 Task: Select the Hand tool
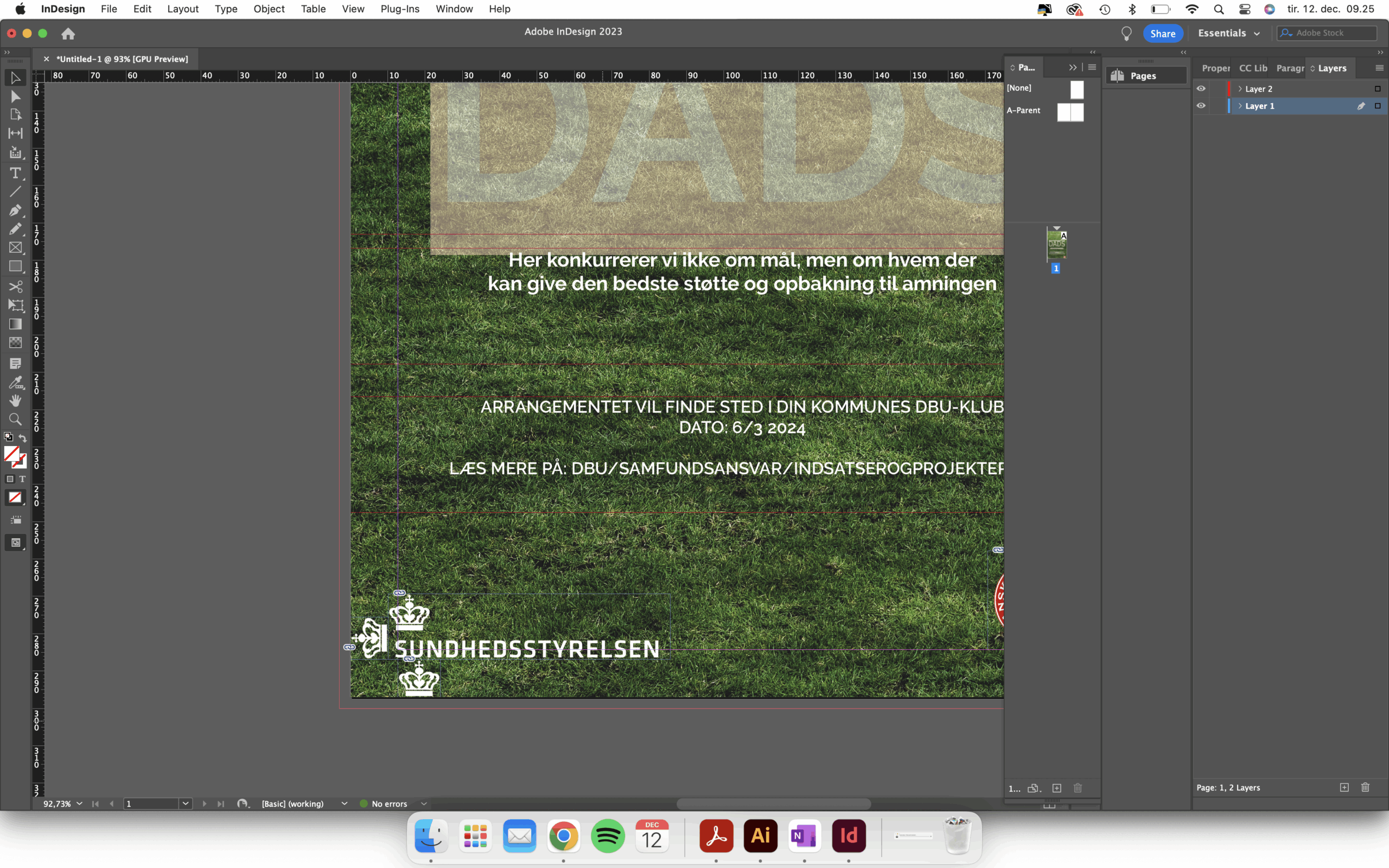point(16,400)
